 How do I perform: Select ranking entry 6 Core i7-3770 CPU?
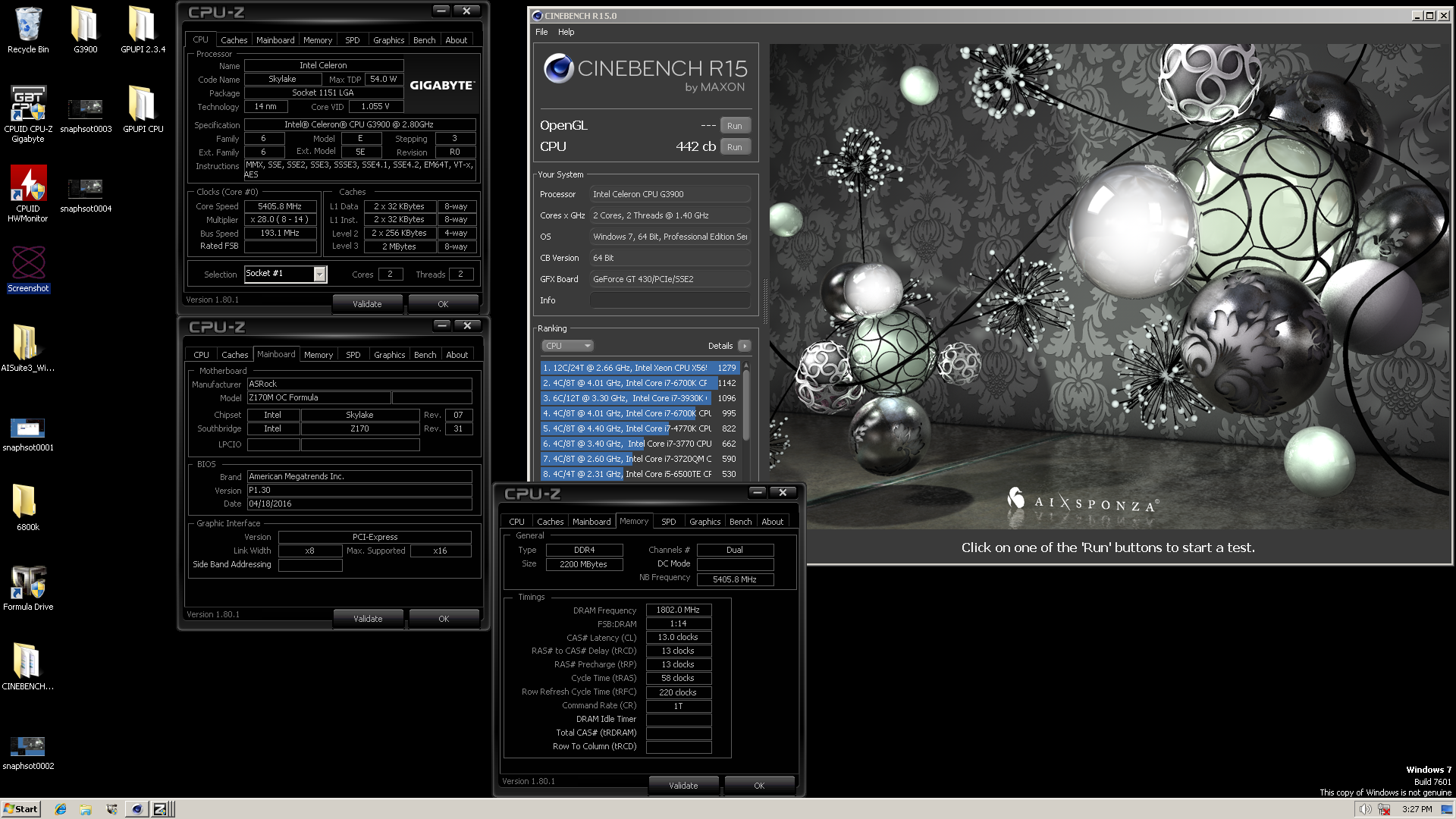pos(639,444)
